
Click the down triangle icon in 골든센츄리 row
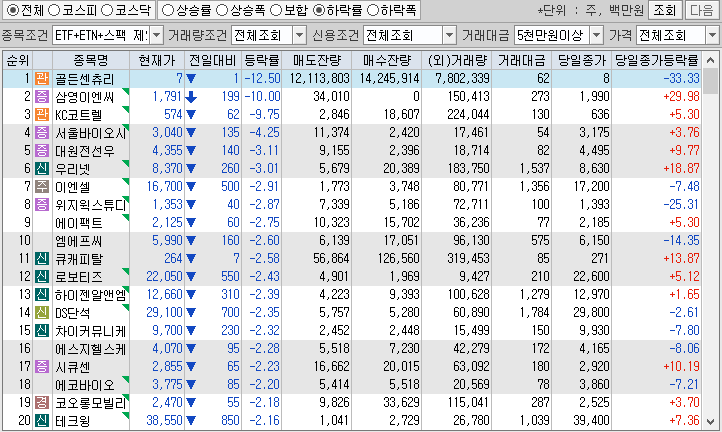tap(191, 79)
